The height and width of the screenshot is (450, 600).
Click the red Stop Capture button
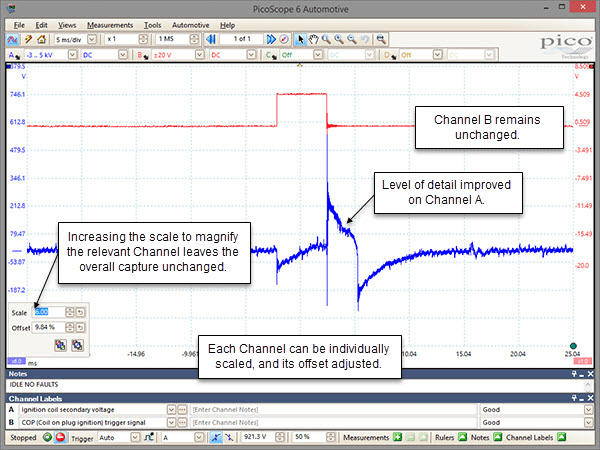[60, 437]
